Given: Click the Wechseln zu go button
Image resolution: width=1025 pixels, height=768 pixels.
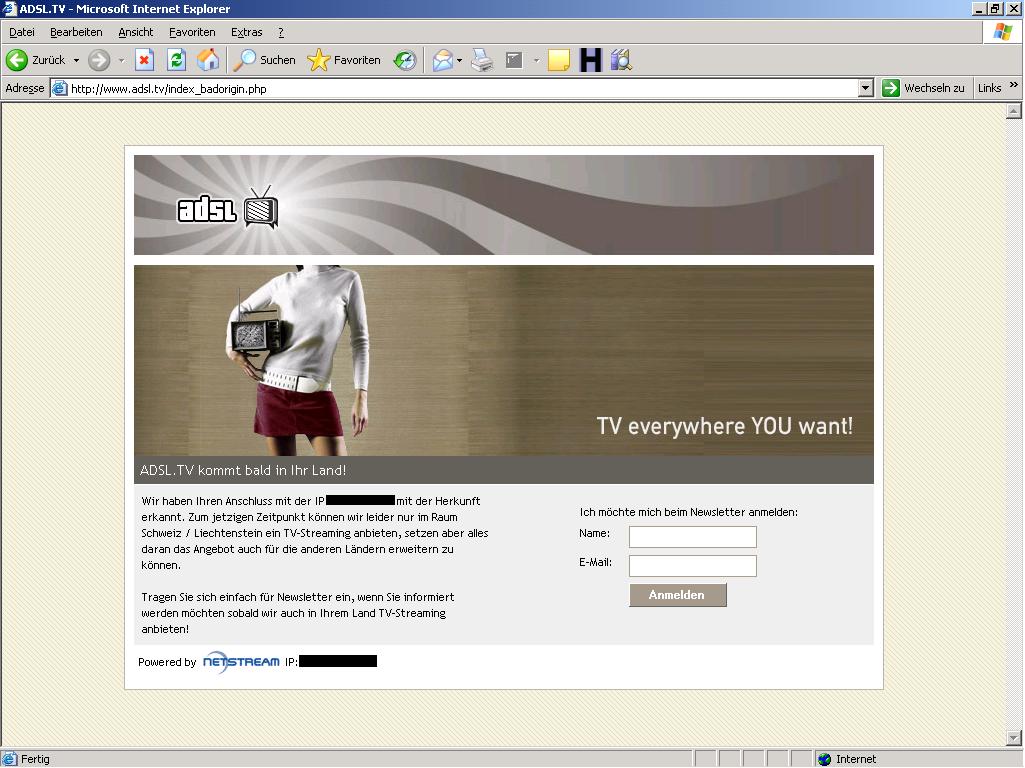Looking at the screenshot, I should (923, 88).
